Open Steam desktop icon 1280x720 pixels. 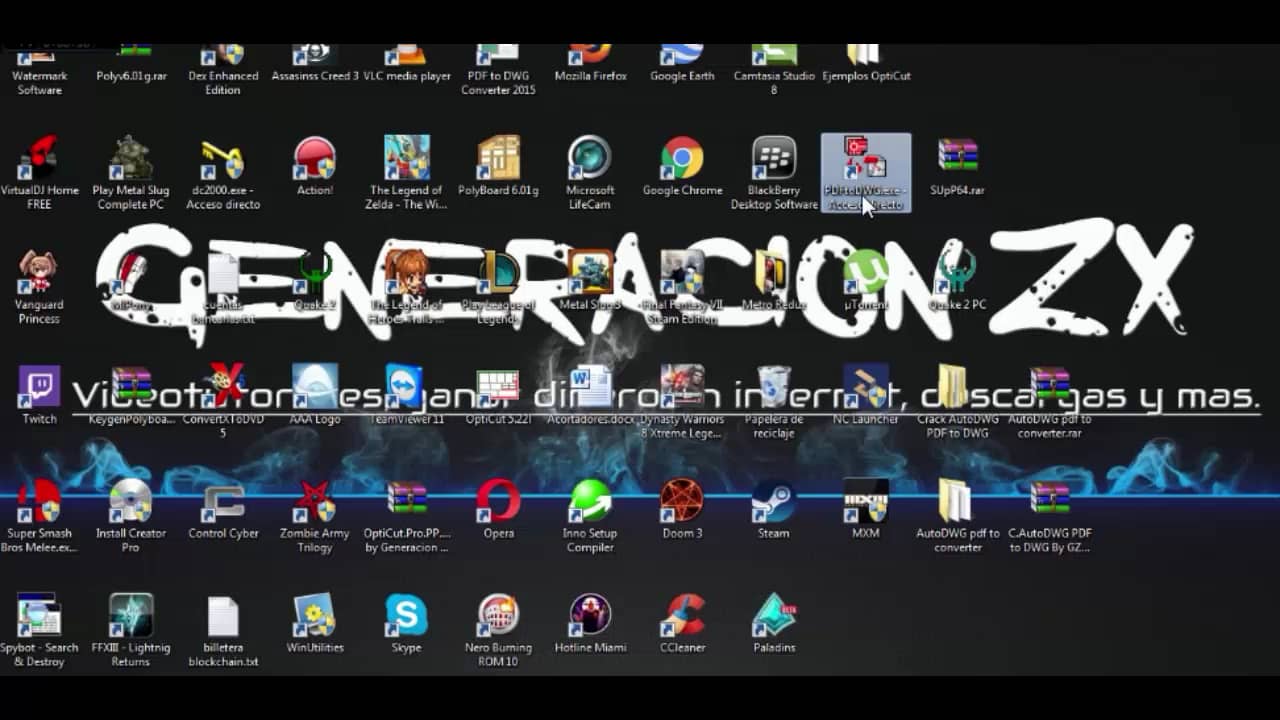point(774,501)
